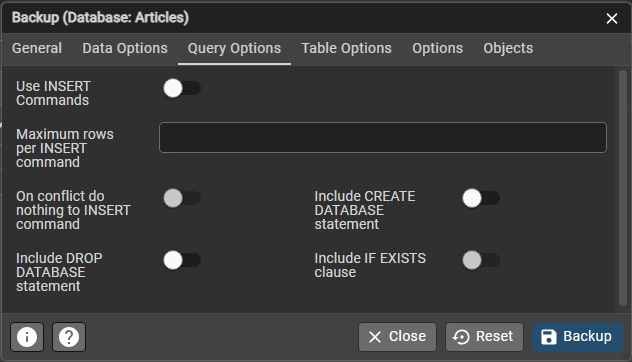
Task: Click the Use INSERT Commands label
Action: (53, 93)
